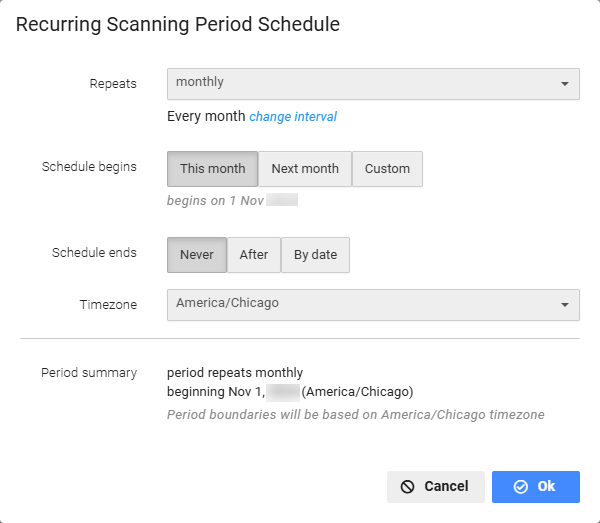The image size is (600, 523).
Task: Open the America/Chicago timezone dropdown
Action: (360, 304)
